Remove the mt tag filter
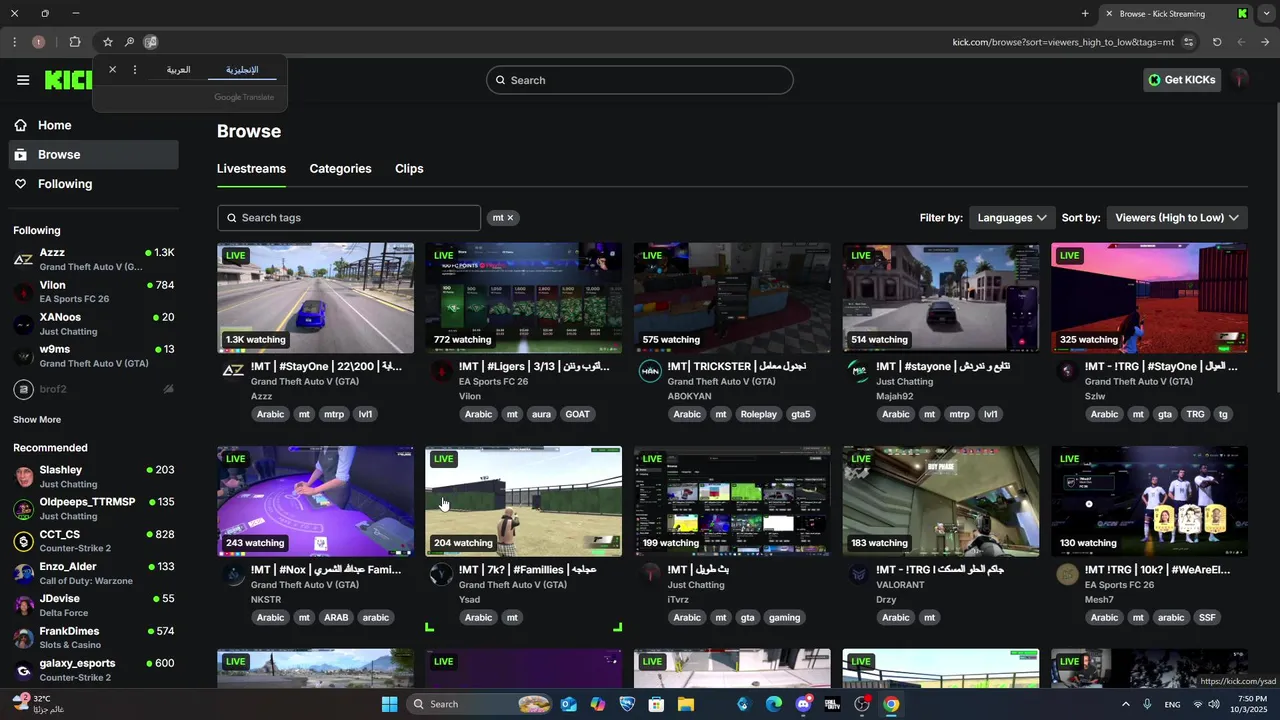Screen dimensions: 1280x720 tap(510, 218)
